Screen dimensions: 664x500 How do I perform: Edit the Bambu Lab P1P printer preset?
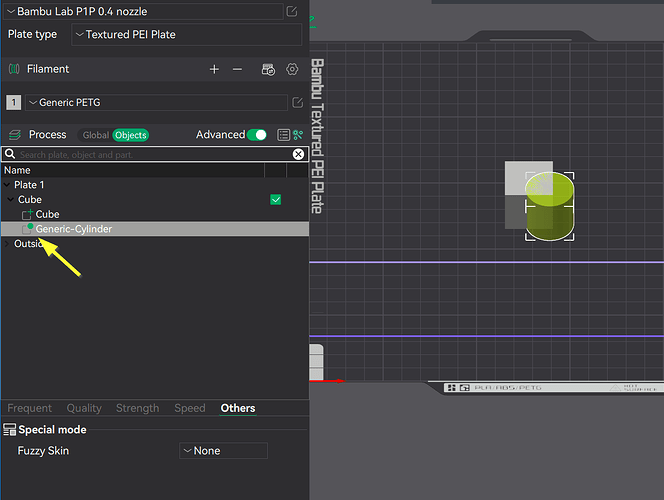(x=292, y=11)
